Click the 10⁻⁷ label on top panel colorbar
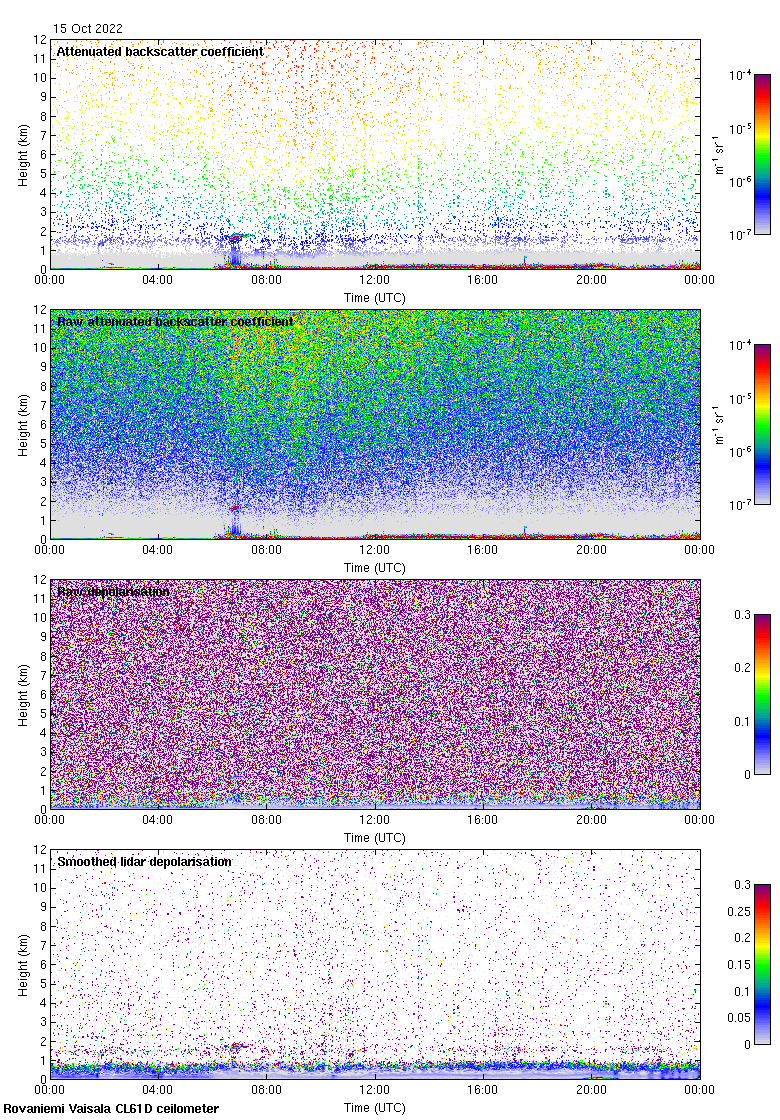This screenshot has width=780, height=1120. (x=739, y=235)
